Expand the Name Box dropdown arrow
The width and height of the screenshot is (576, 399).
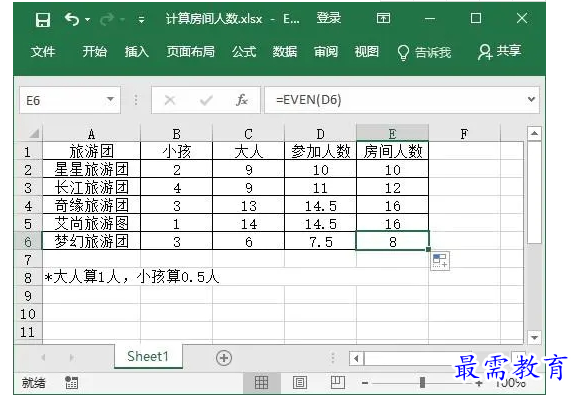coord(110,100)
